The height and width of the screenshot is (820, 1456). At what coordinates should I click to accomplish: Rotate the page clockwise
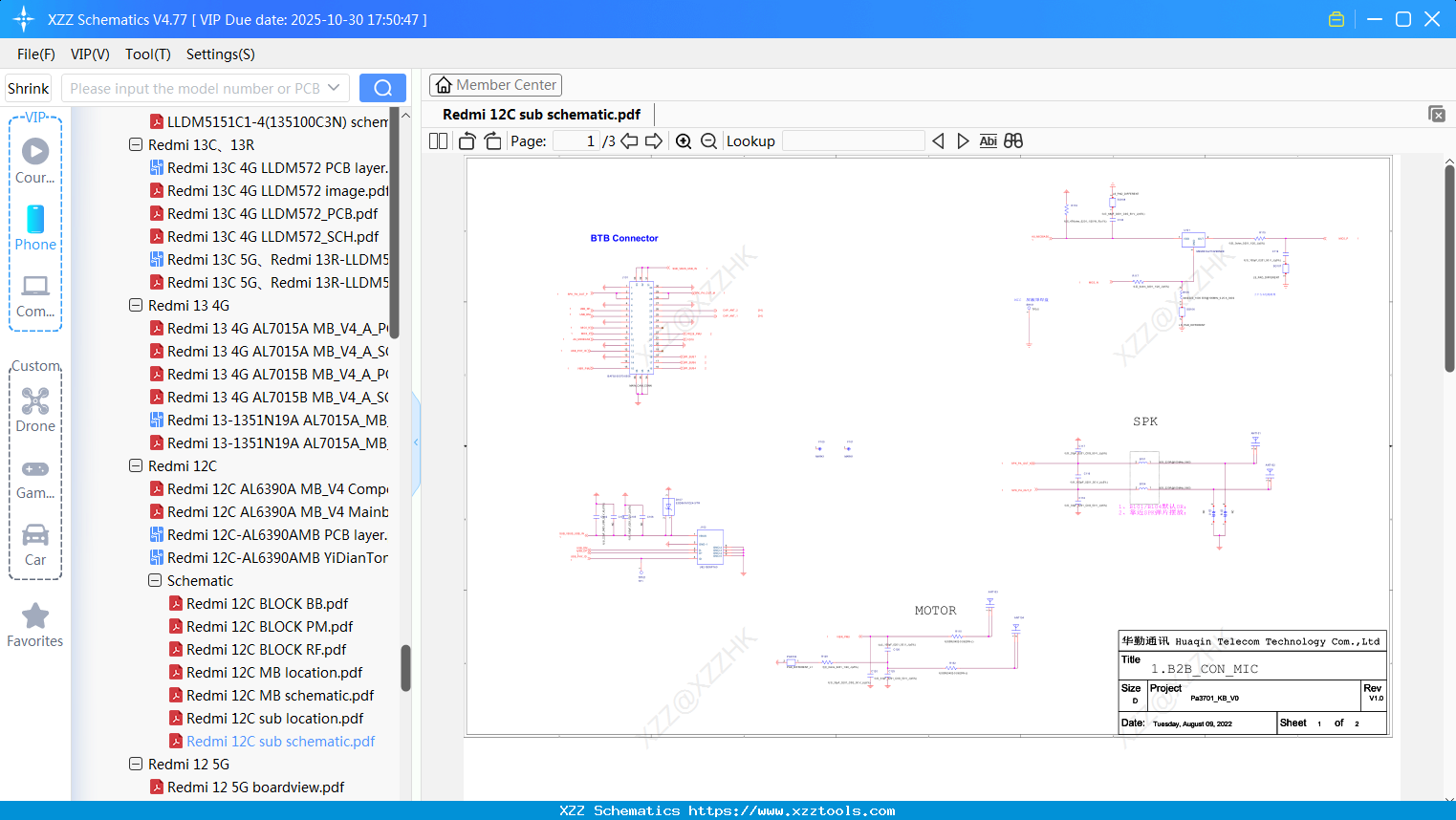[x=491, y=140]
